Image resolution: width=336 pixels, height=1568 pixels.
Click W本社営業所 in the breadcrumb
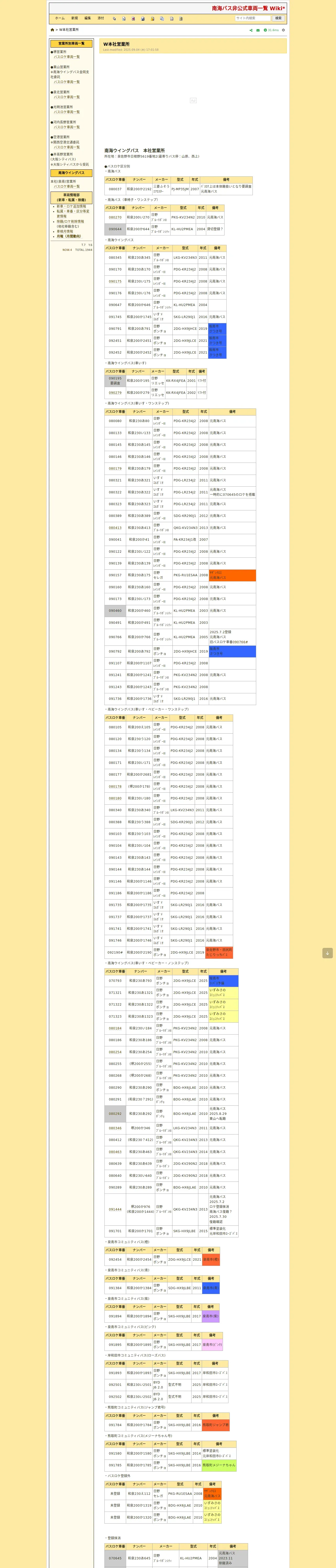pyautogui.click(x=69, y=30)
